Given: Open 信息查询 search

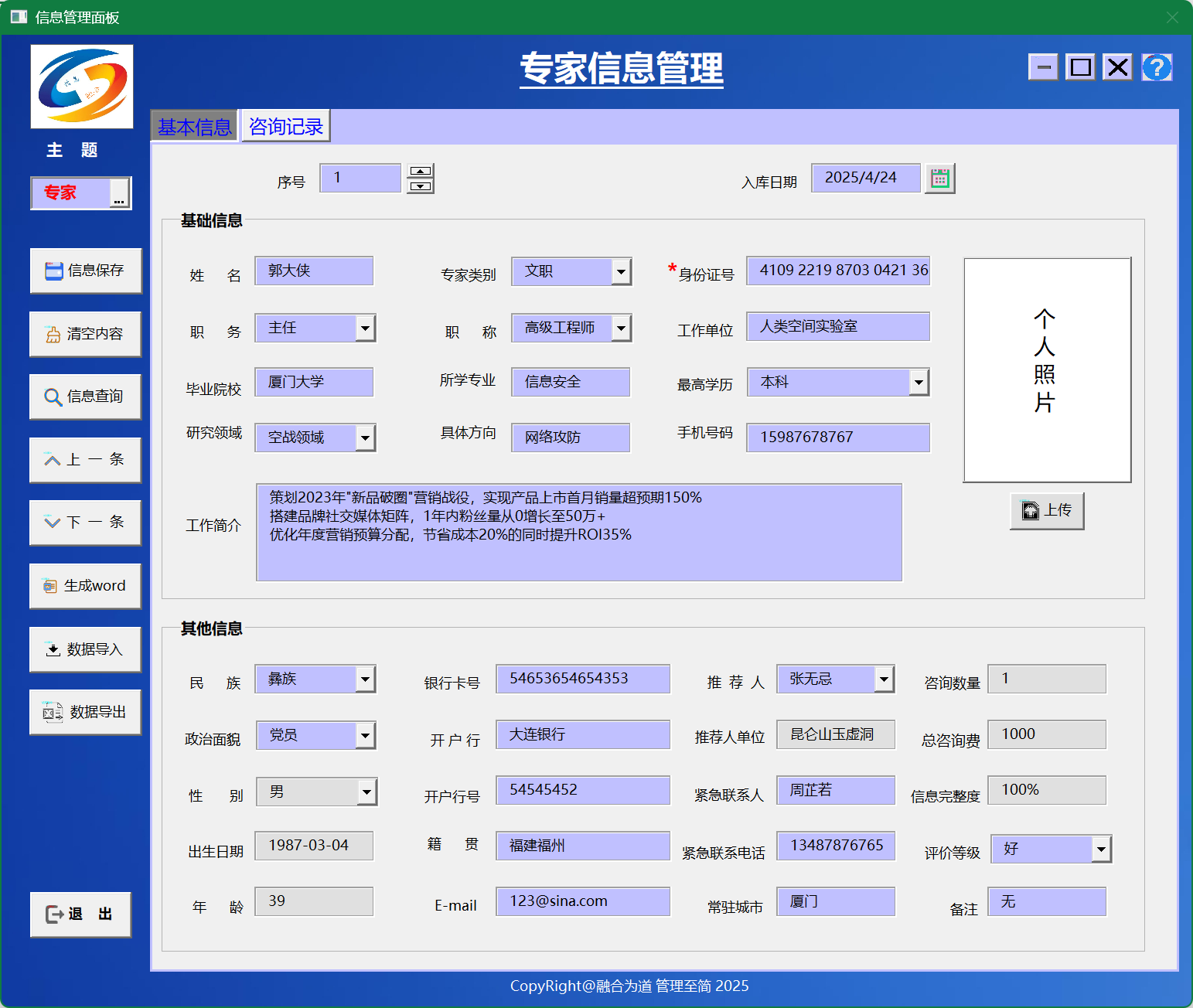Looking at the screenshot, I should (x=86, y=397).
